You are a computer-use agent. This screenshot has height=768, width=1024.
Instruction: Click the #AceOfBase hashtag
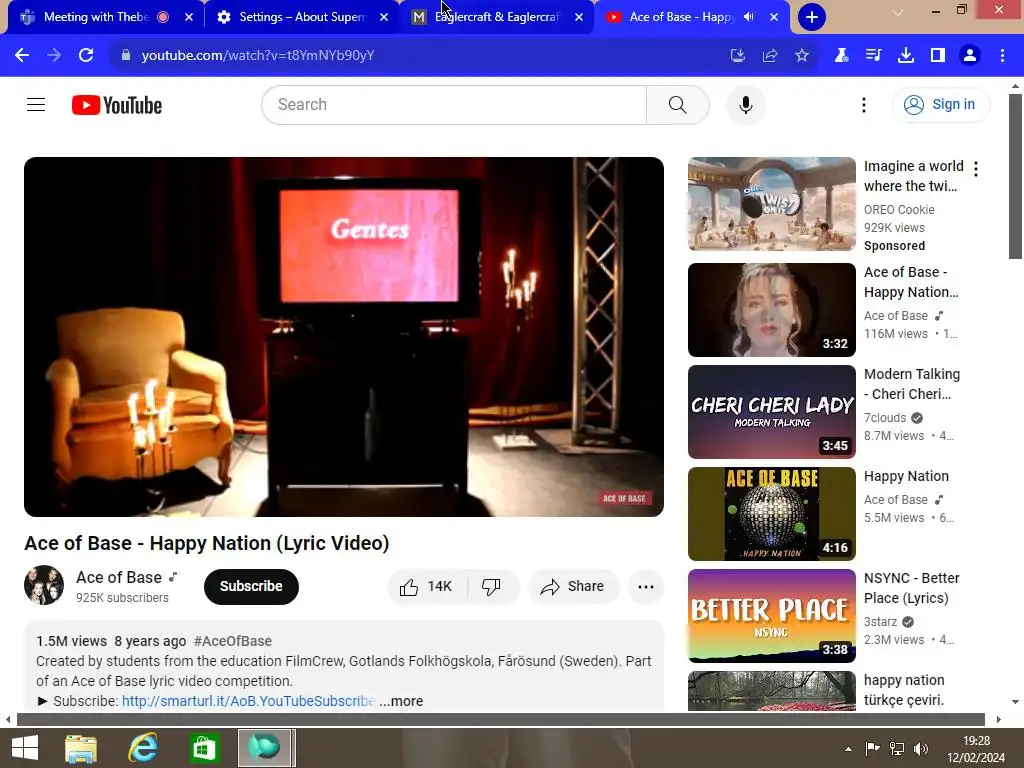click(x=232, y=641)
